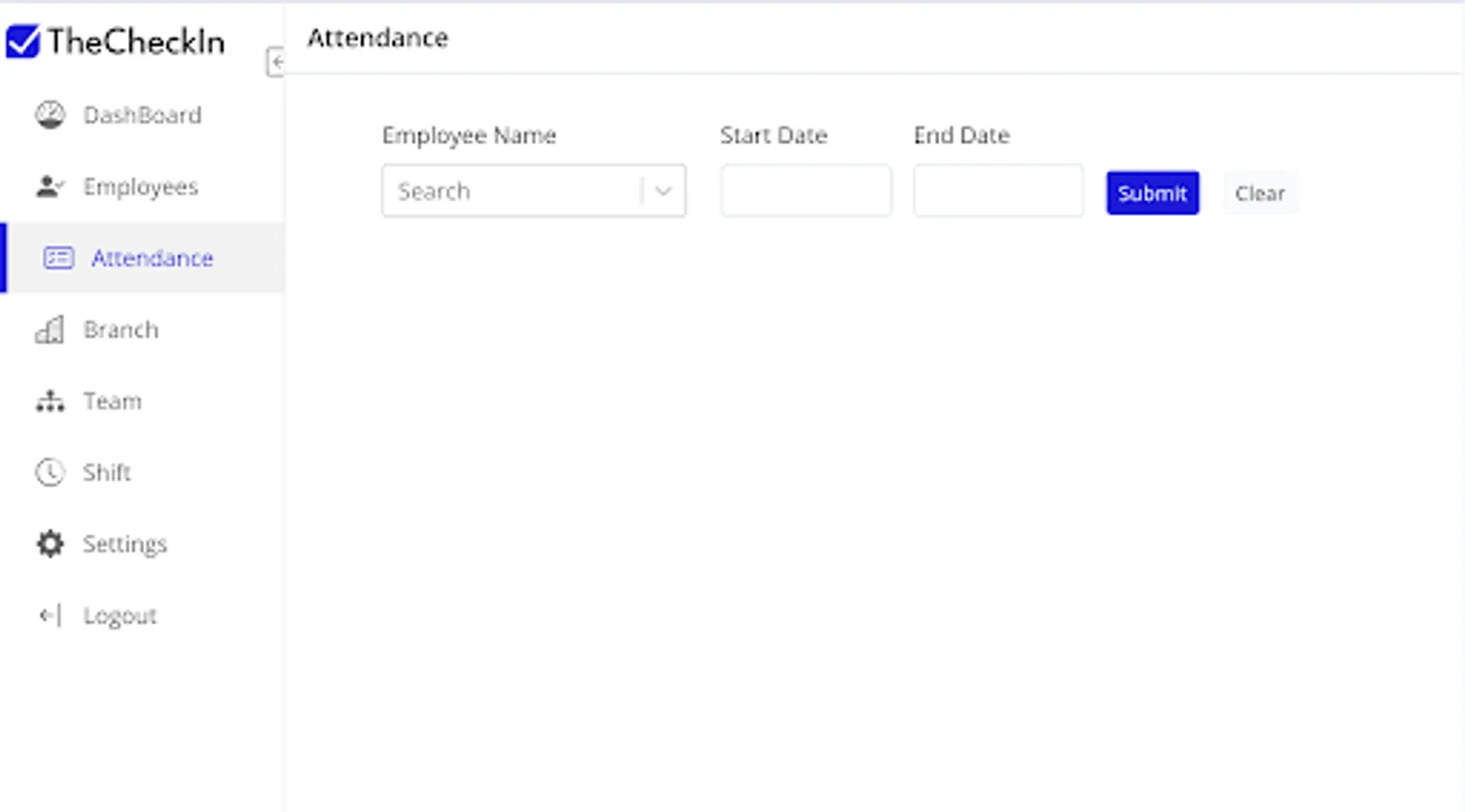Image resolution: width=1465 pixels, height=812 pixels.
Task: Open the DashBoard page from sidebar
Action: [x=142, y=115]
